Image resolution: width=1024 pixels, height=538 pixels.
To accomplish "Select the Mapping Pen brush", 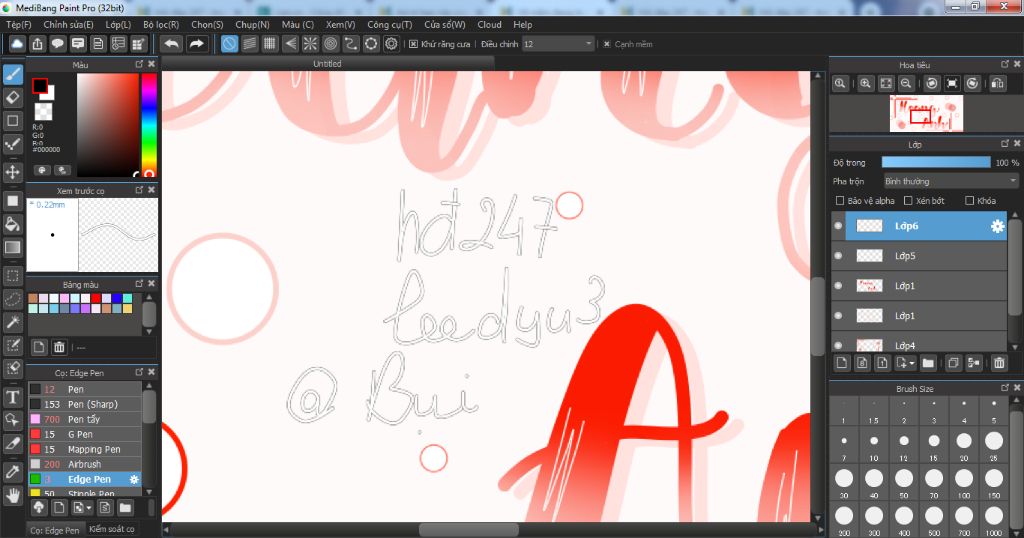I will (x=85, y=449).
